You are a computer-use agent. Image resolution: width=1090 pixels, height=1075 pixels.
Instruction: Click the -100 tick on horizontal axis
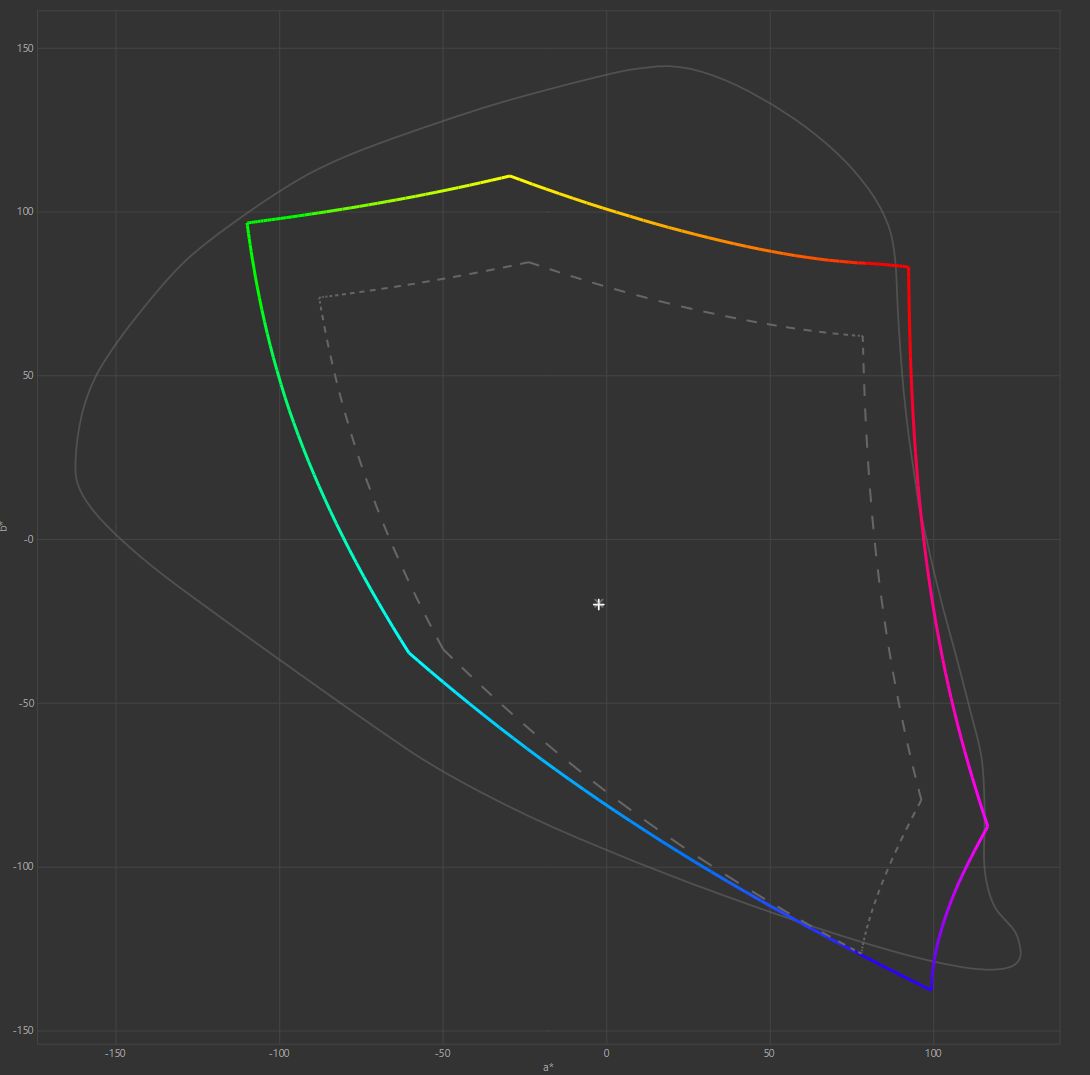pos(279,1053)
